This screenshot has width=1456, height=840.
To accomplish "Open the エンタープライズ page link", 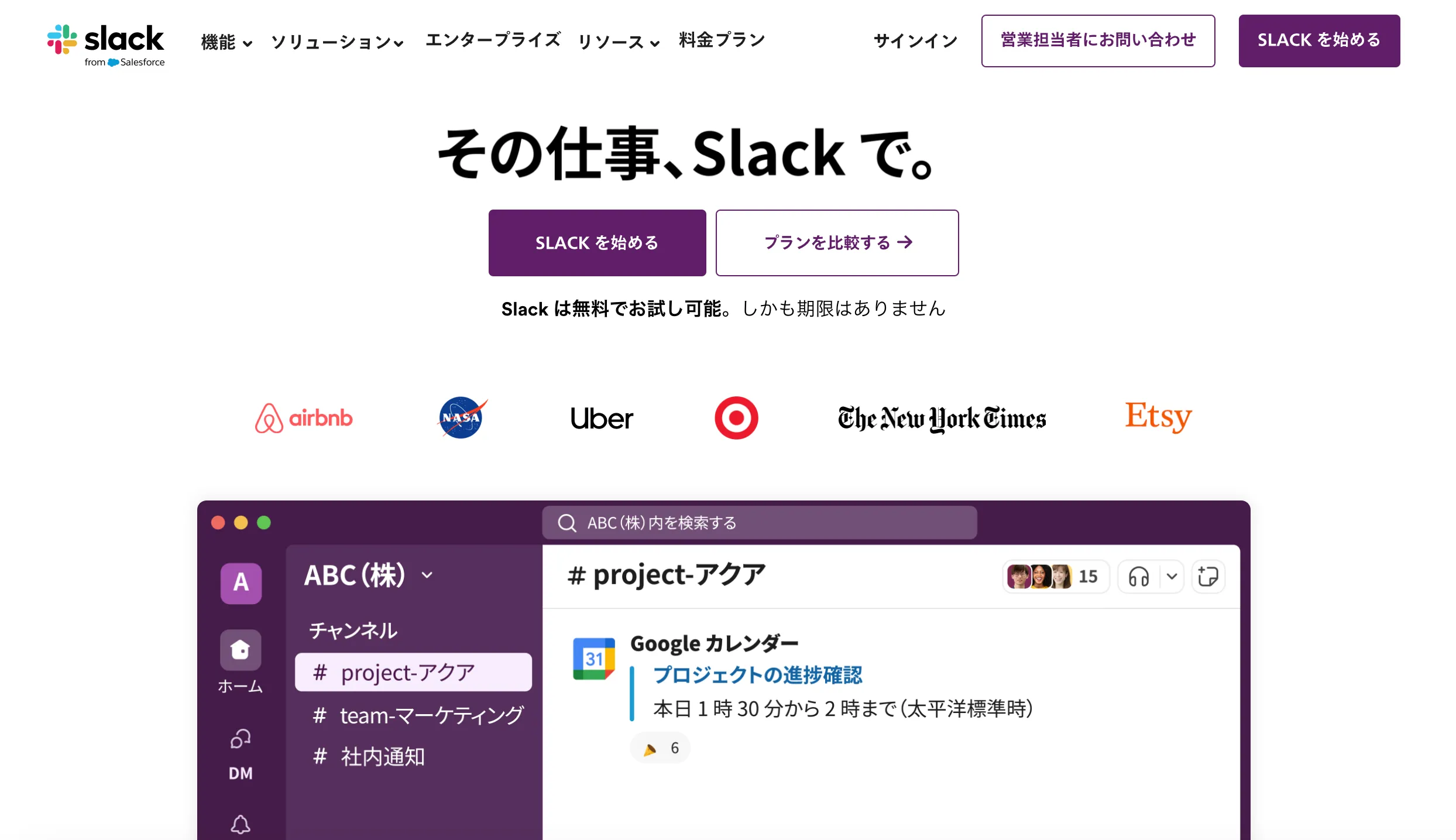I will tap(493, 40).
